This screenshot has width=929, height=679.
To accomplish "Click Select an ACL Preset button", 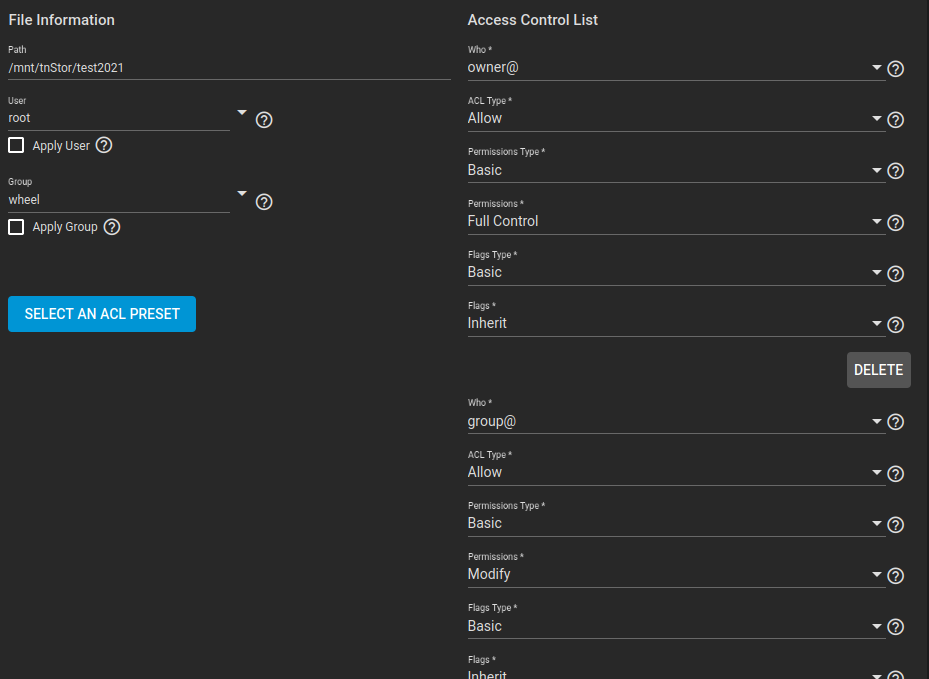I will pyautogui.click(x=102, y=314).
